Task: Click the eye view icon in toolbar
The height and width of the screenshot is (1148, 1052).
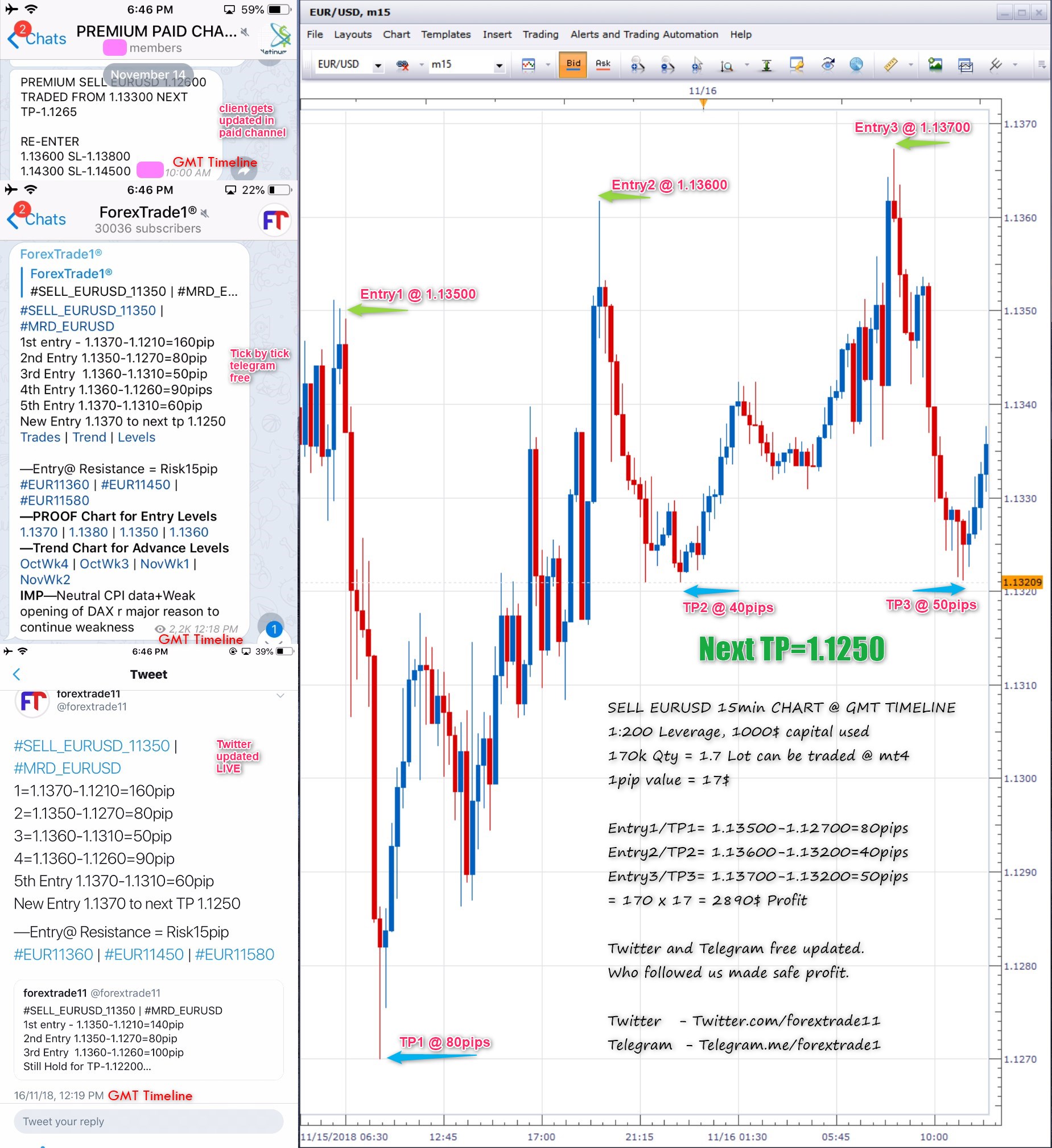Action: [828, 64]
